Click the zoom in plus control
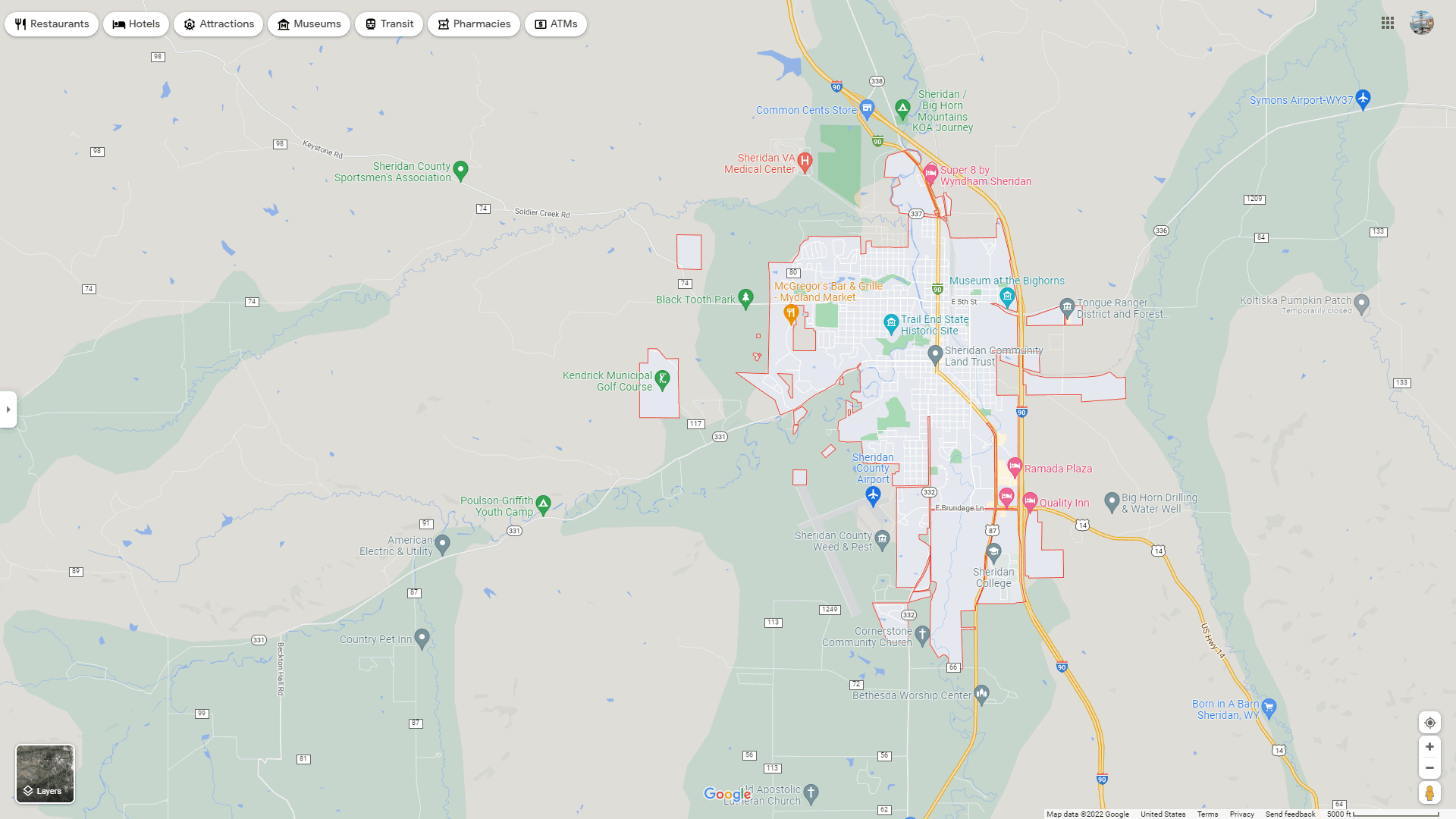1456x819 pixels. click(x=1430, y=746)
